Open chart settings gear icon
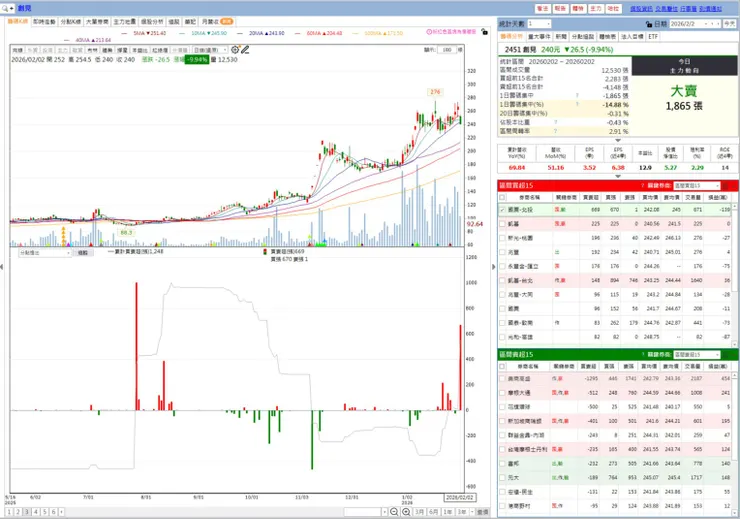The image size is (740, 519). pyautogui.click(x=235, y=50)
